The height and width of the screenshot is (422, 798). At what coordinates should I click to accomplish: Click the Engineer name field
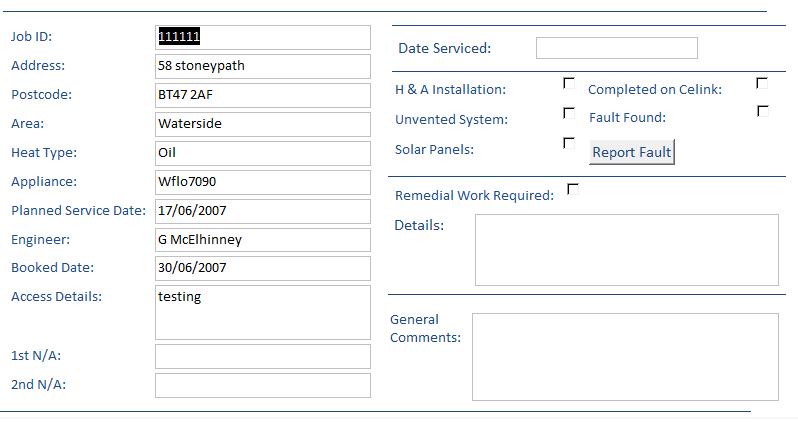tap(262, 240)
